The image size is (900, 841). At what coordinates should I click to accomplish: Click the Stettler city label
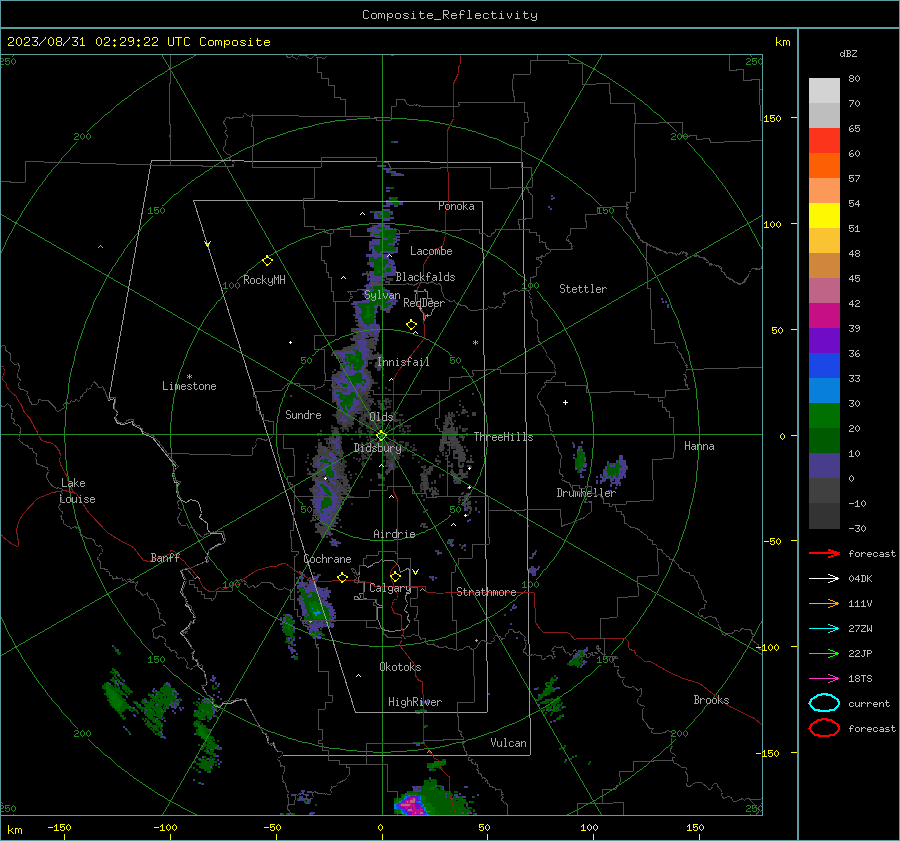pyautogui.click(x=583, y=289)
